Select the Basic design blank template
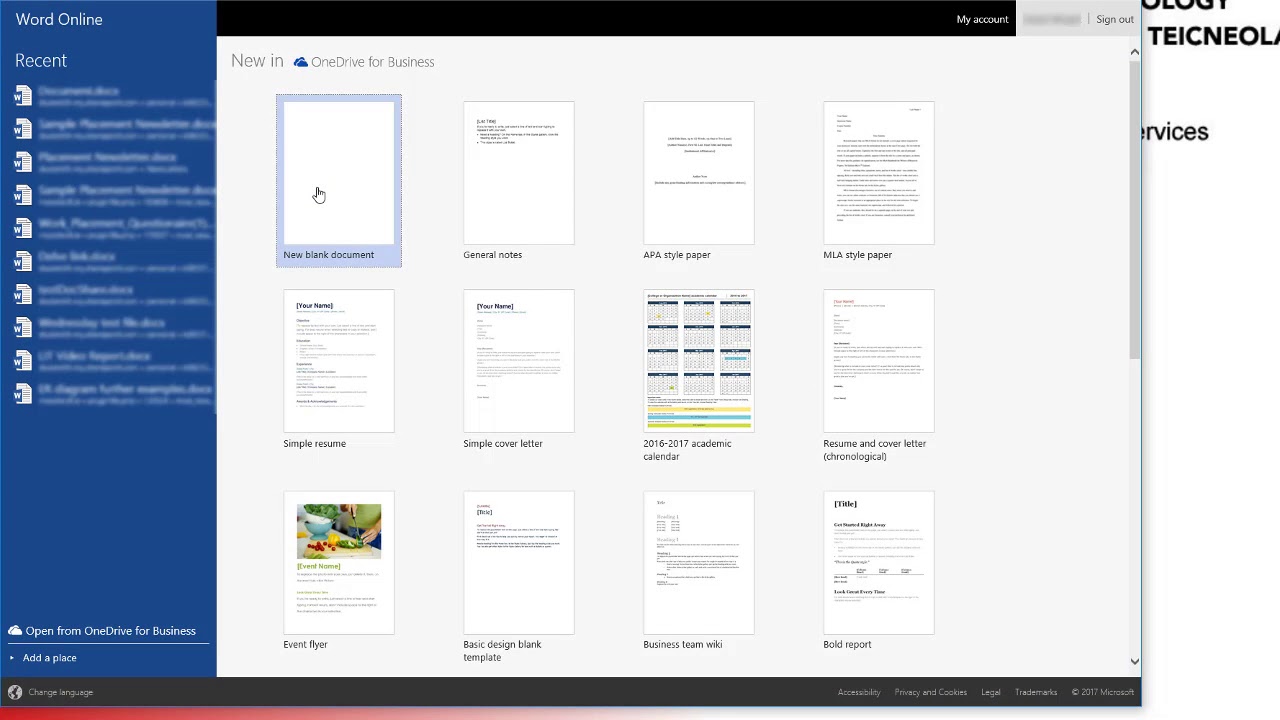The height and width of the screenshot is (720, 1280). pos(519,563)
